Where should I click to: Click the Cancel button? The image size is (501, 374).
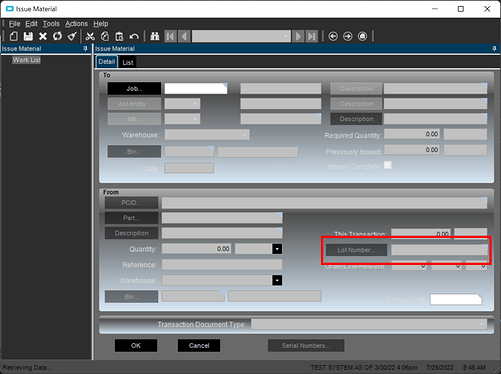coord(199,346)
